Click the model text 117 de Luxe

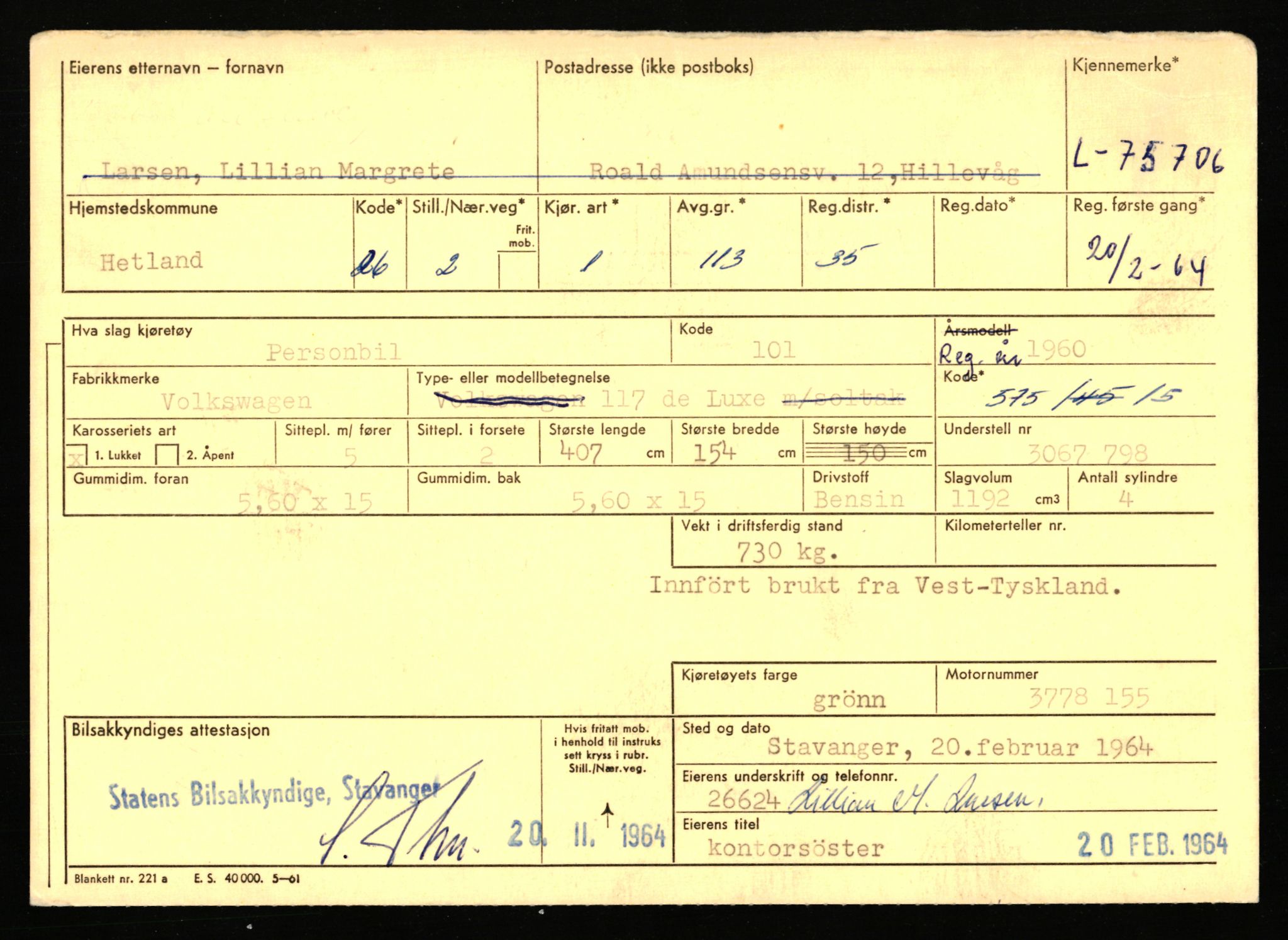[x=682, y=399]
